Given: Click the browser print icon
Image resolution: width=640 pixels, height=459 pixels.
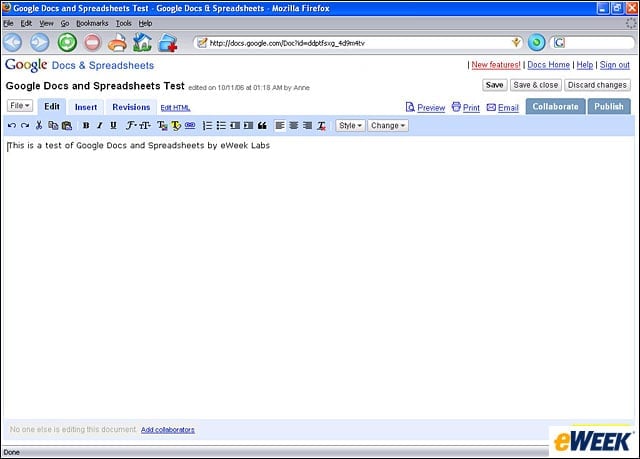Looking at the screenshot, I should 118,42.
